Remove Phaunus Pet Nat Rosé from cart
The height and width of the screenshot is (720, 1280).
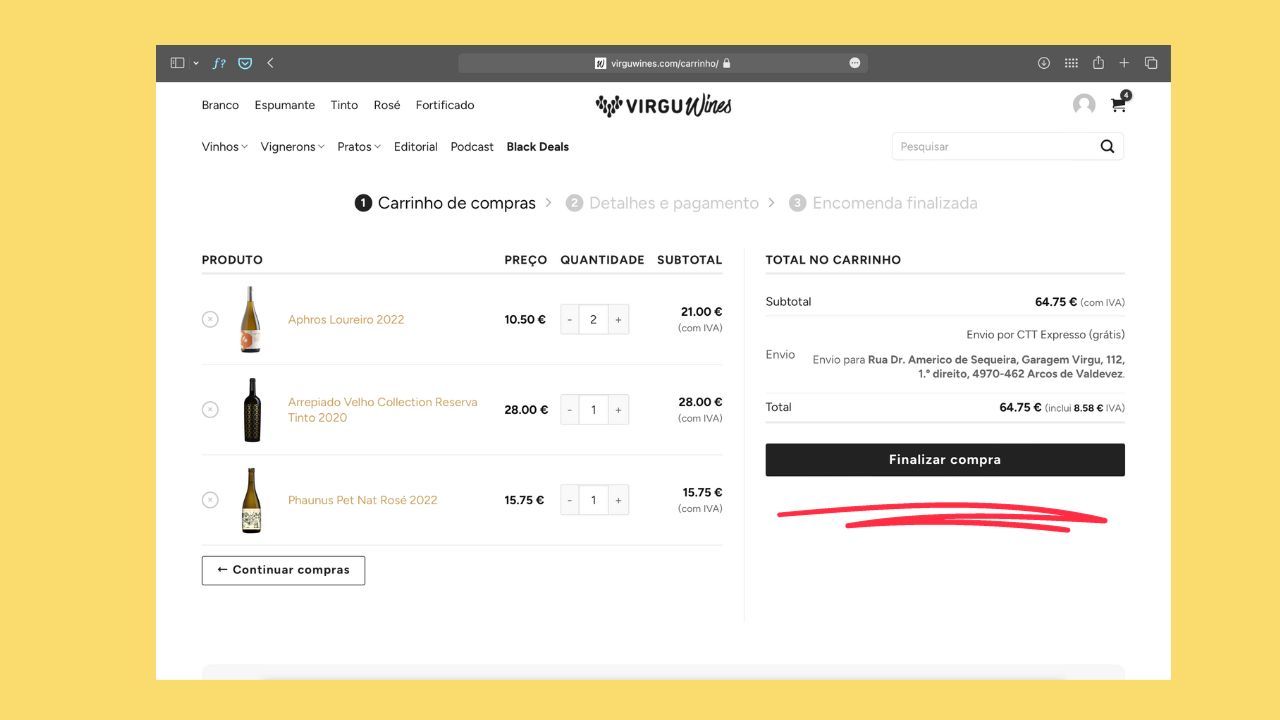pyautogui.click(x=210, y=499)
